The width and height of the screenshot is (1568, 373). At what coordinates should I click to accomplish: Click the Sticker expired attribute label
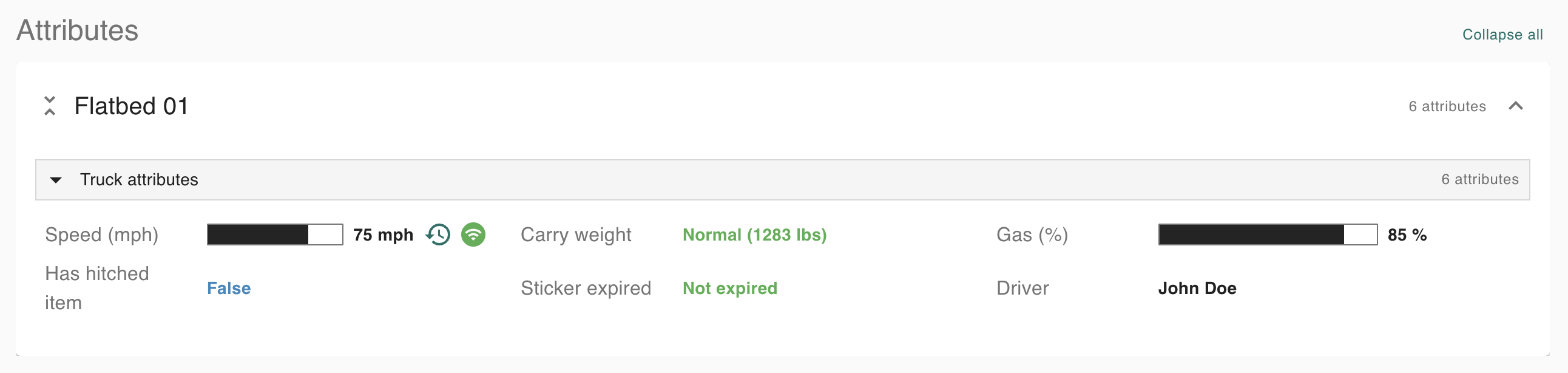tap(586, 289)
